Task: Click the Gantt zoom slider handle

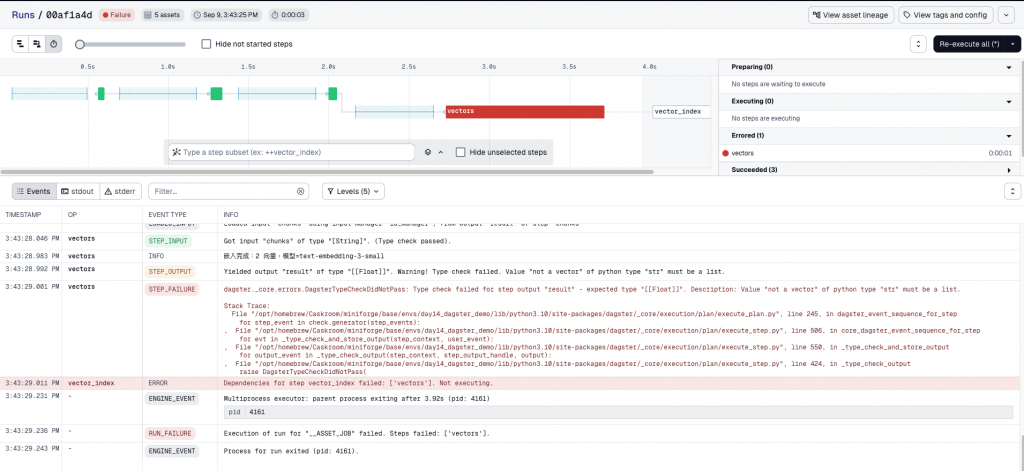Action: click(x=80, y=44)
